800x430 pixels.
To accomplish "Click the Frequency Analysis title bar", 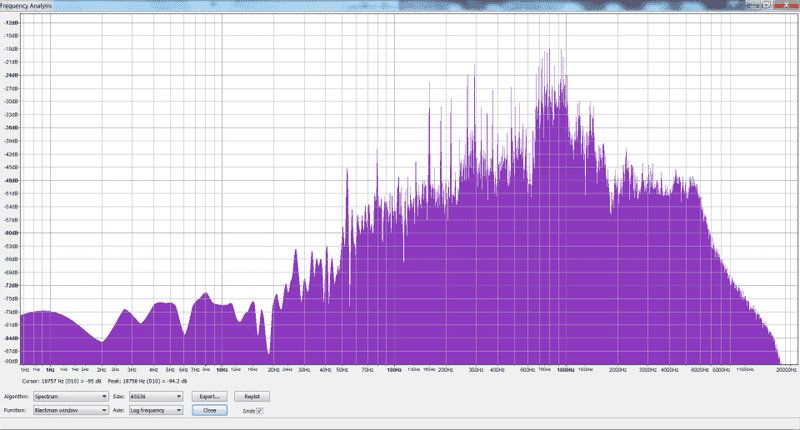I will coord(200,5).
